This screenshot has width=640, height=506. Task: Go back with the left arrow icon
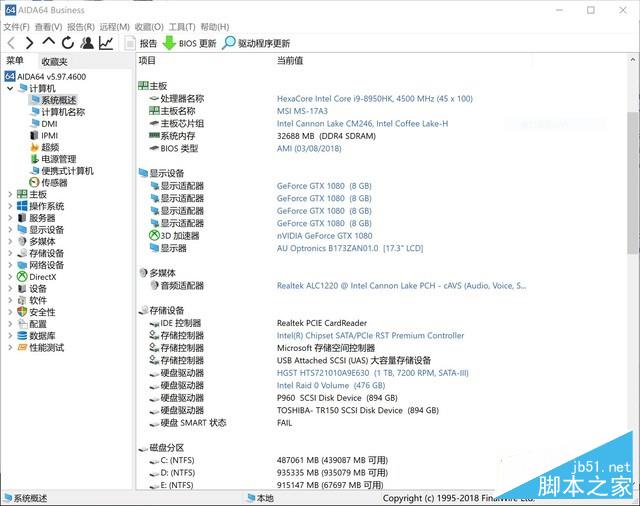(11, 43)
